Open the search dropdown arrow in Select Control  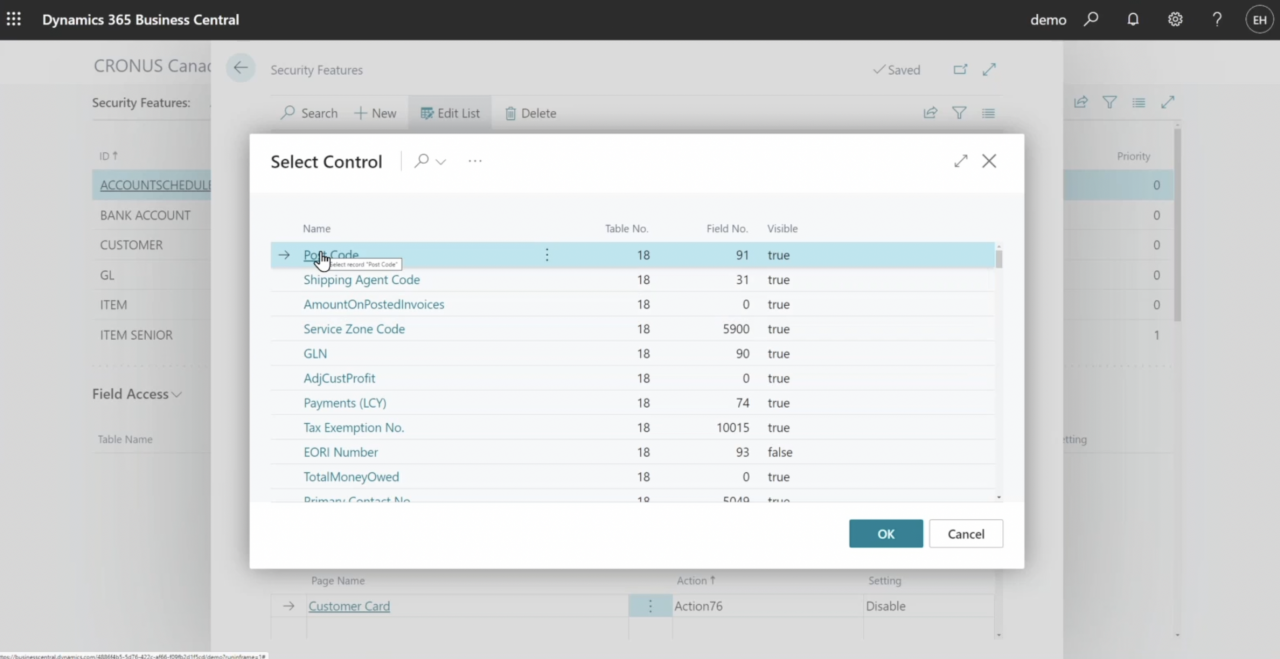coord(440,161)
